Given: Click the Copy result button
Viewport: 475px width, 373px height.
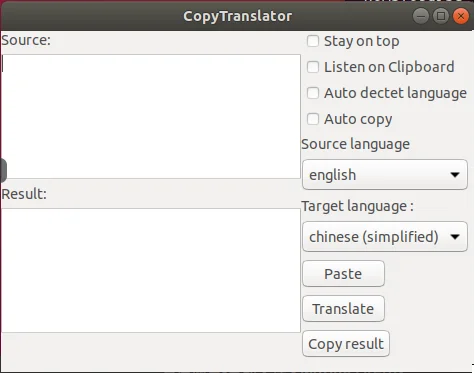Looking at the screenshot, I should click(346, 344).
